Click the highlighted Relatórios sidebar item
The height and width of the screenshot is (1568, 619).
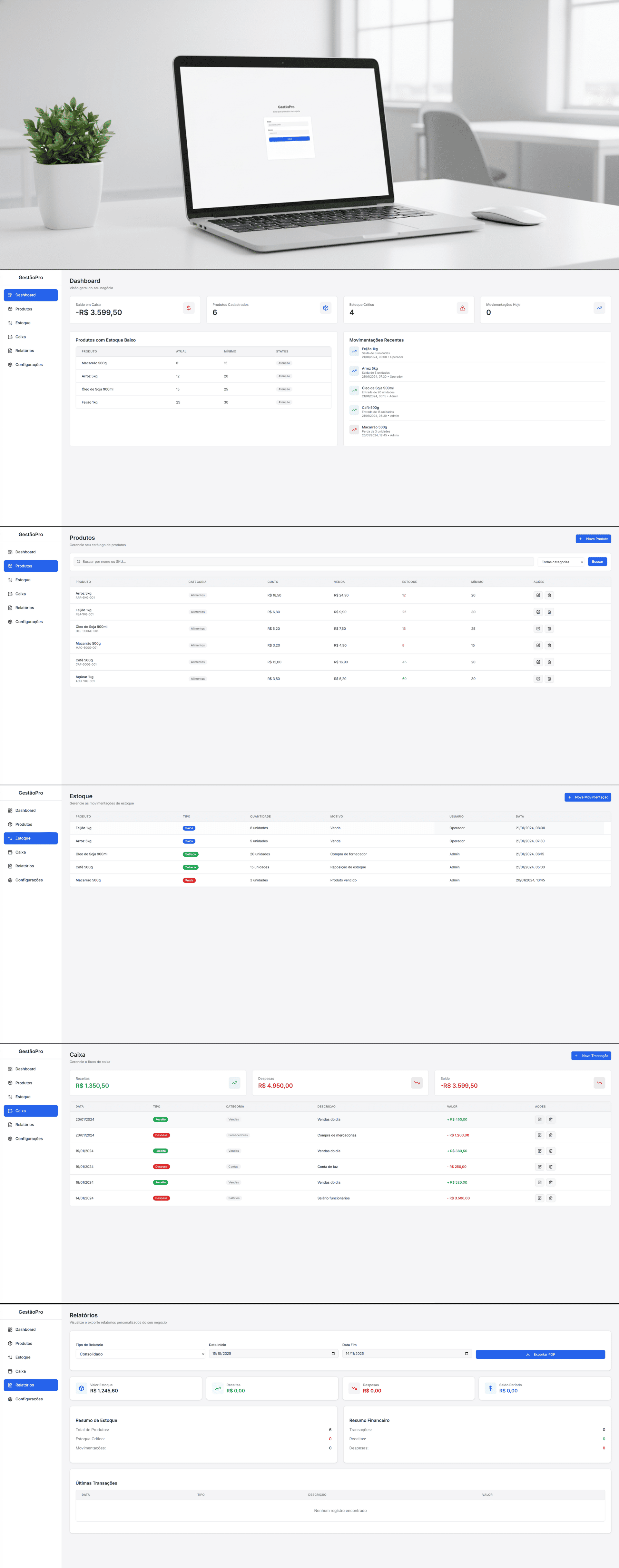30,1385
